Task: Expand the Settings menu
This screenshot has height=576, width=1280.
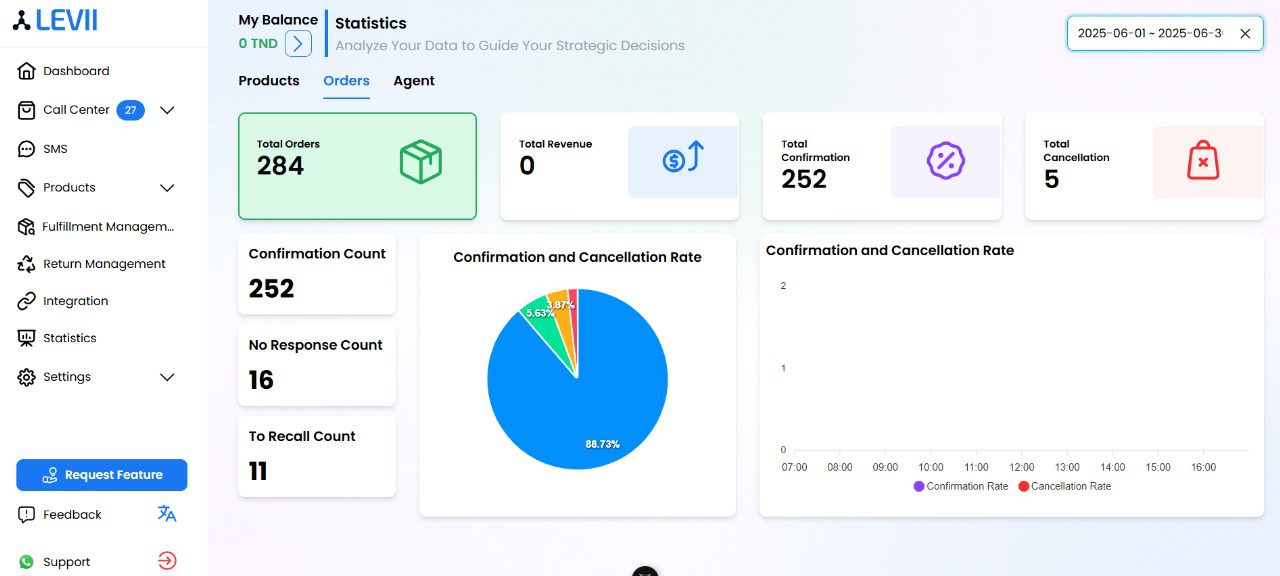Action: coord(166,377)
